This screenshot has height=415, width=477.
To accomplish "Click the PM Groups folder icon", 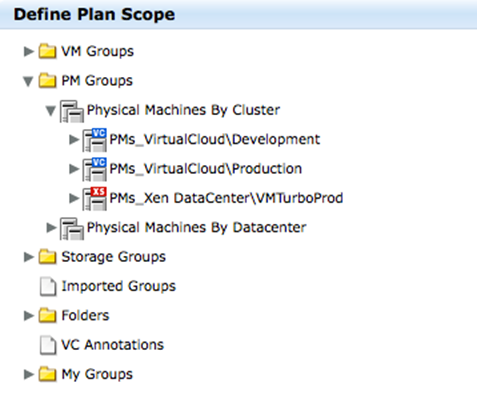I will click(47, 81).
